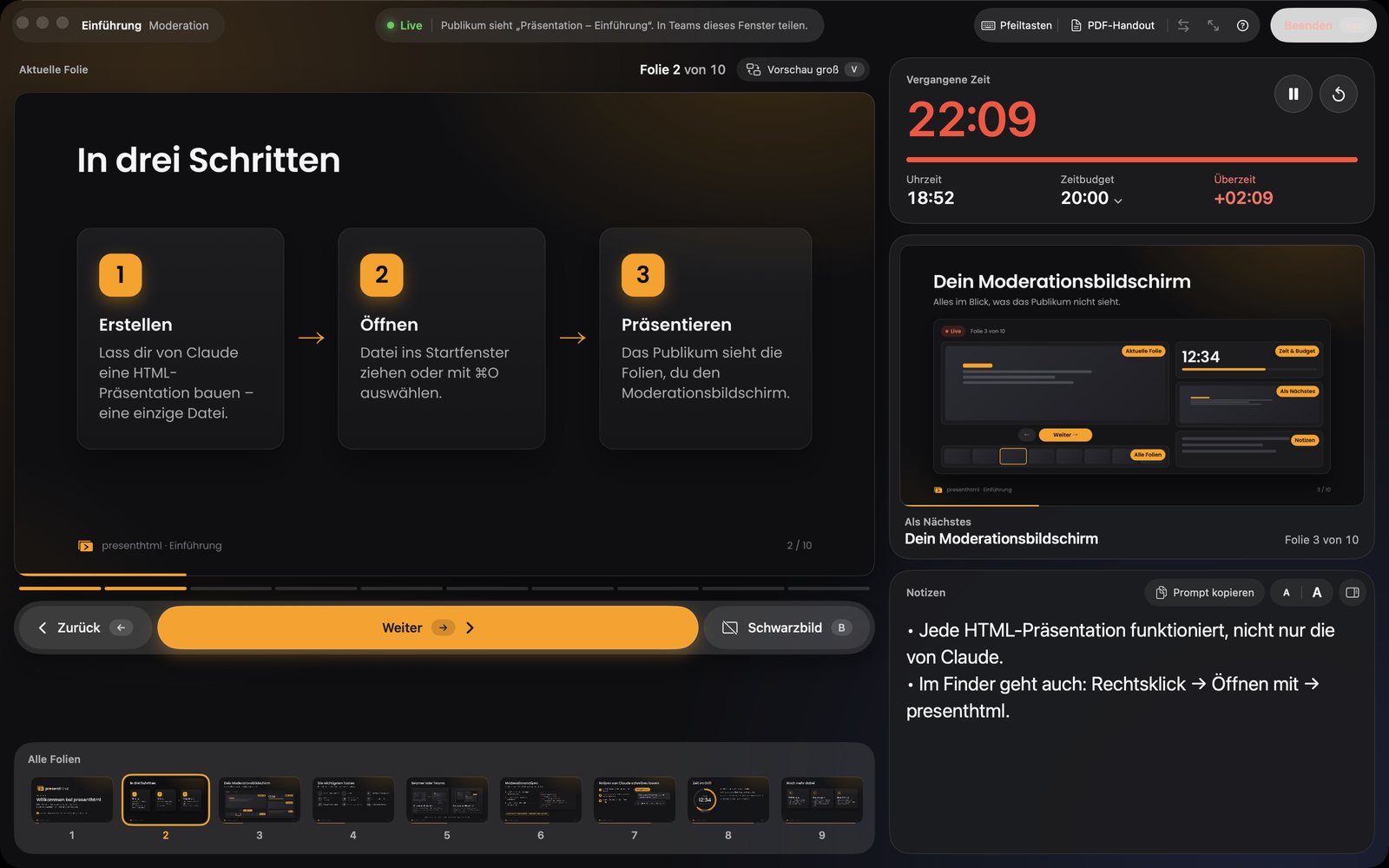Click the green Live status indicator
1389x868 pixels.
[x=405, y=25]
